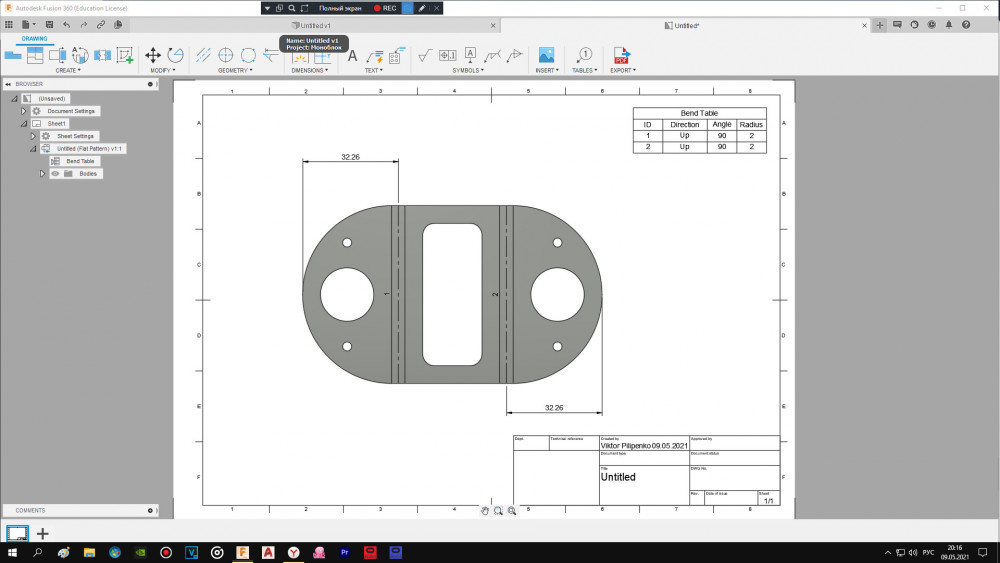
Task: Select the Move tool in Modify group
Action: coord(153,55)
